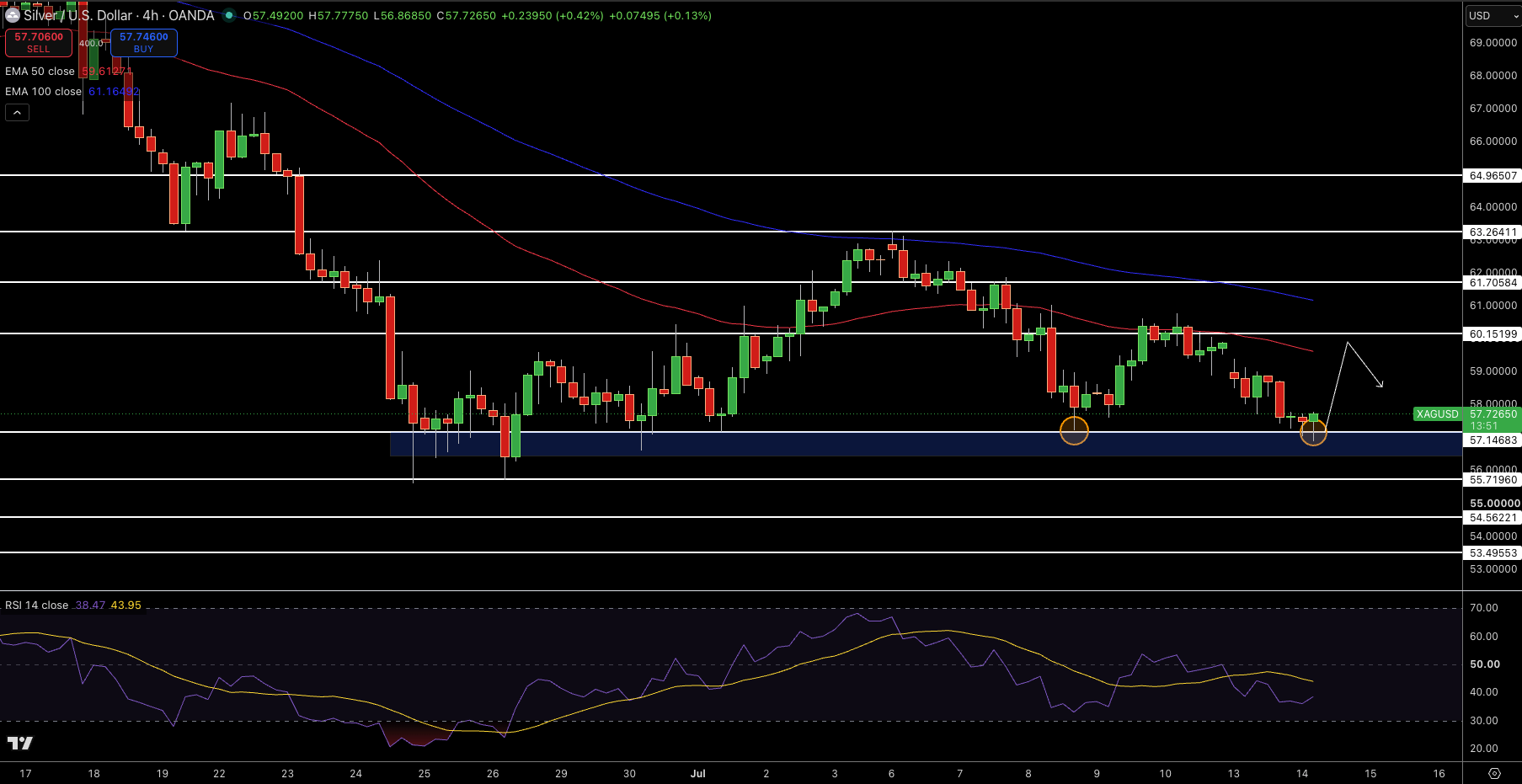The width and height of the screenshot is (1522, 784).
Task: Open the USD currency dropdown
Action: coord(1493,15)
